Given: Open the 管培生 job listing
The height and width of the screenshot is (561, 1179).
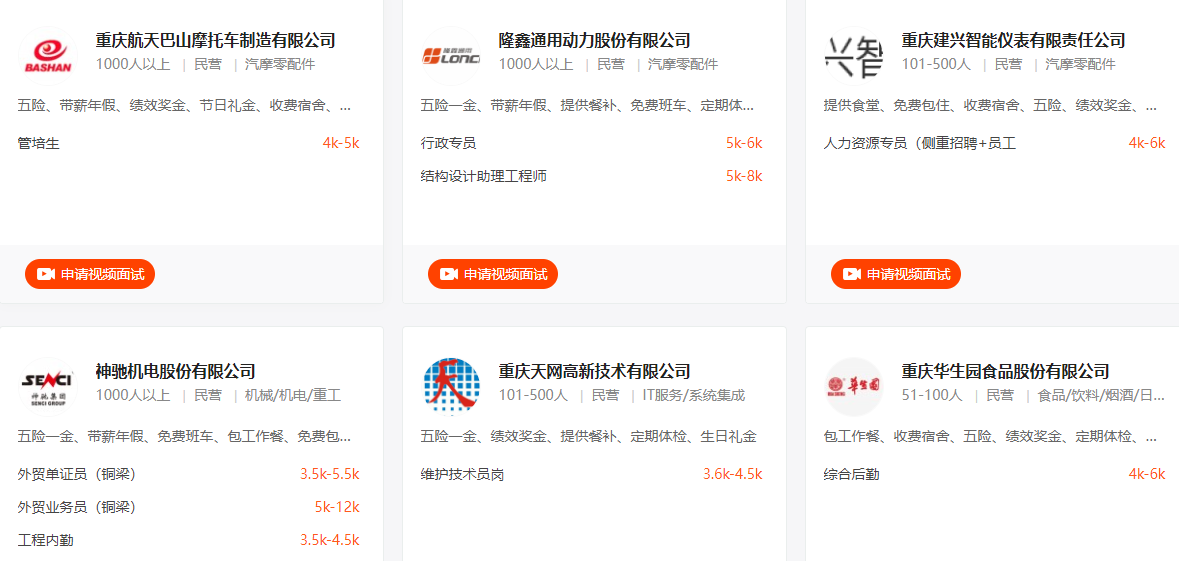Looking at the screenshot, I should [x=38, y=143].
